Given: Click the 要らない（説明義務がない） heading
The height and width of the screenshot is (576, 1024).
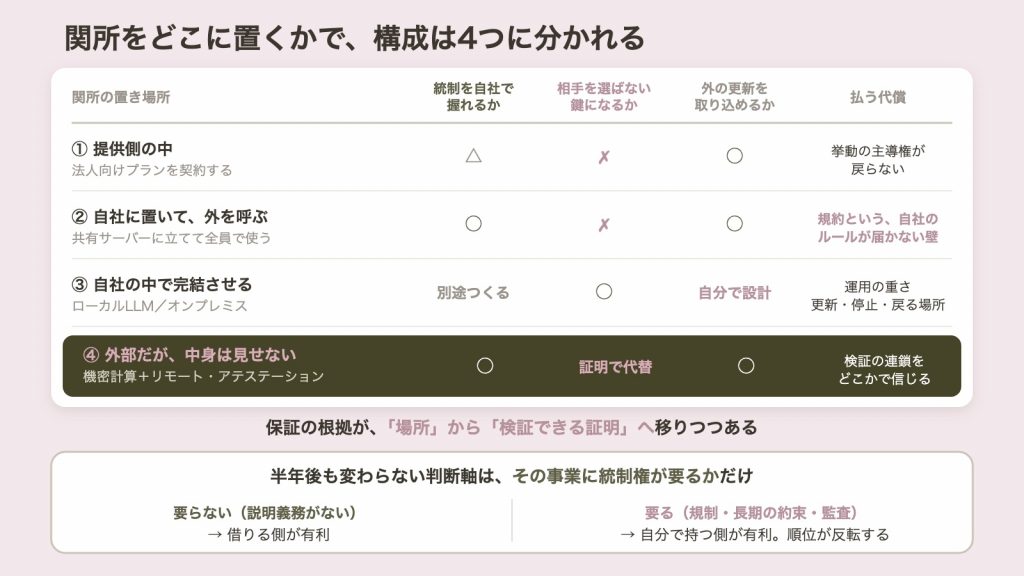Looking at the screenshot, I should [264, 513].
